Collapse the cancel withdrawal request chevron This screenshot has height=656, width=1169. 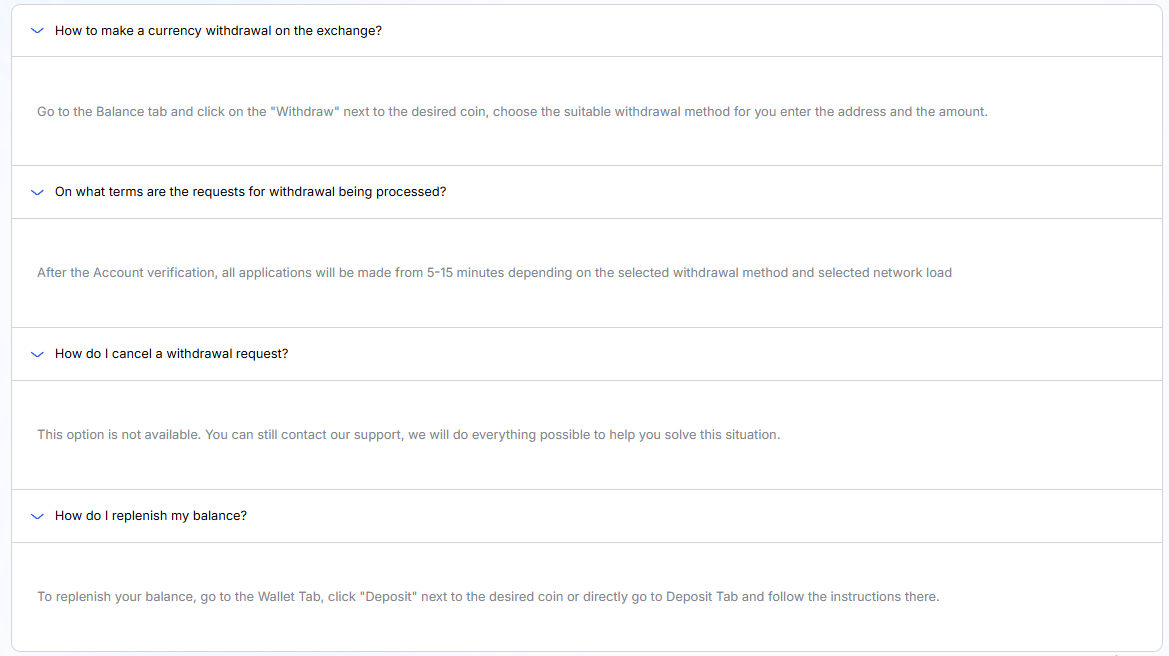pos(38,354)
